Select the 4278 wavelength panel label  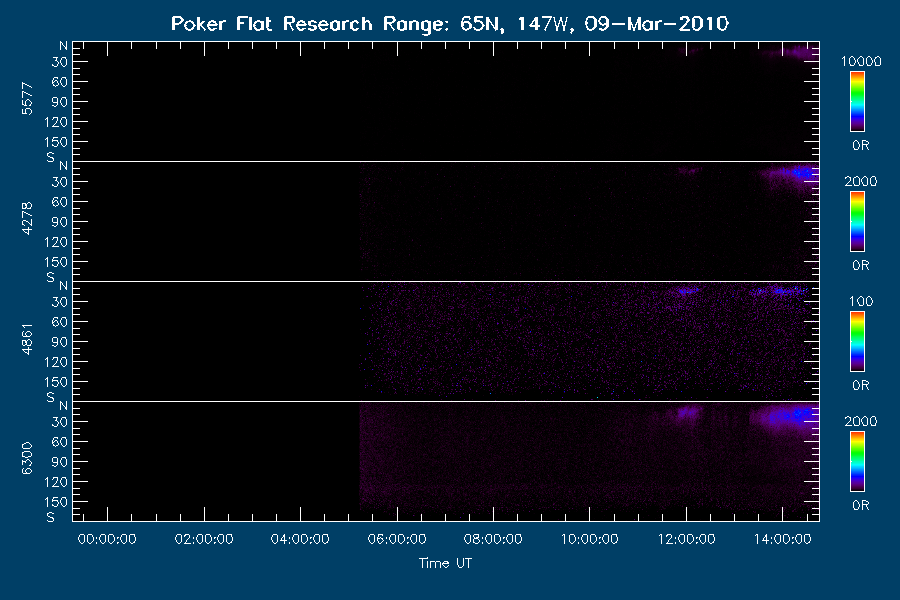(x=27, y=219)
